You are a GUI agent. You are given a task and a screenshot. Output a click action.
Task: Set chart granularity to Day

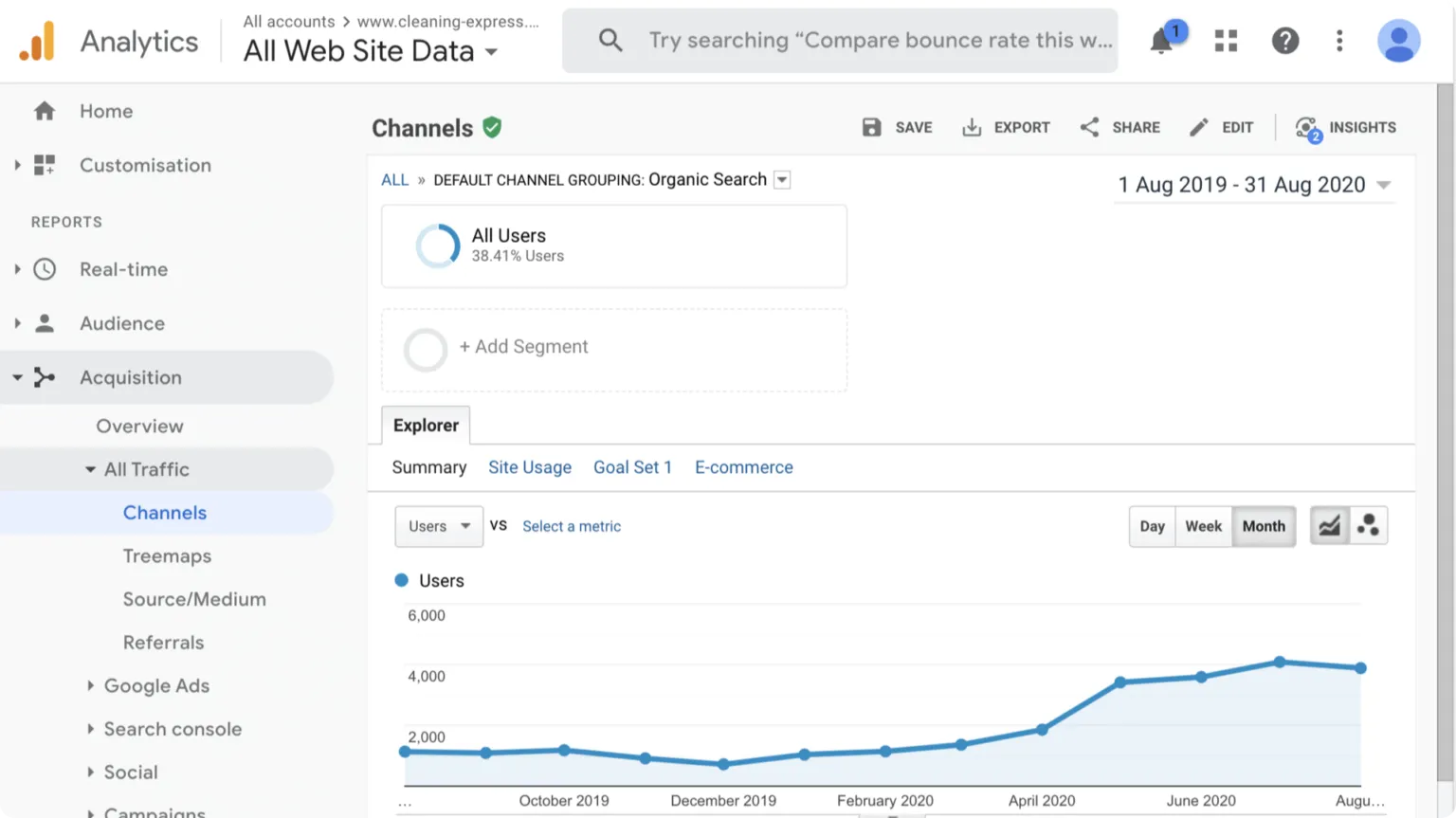coord(1152,526)
